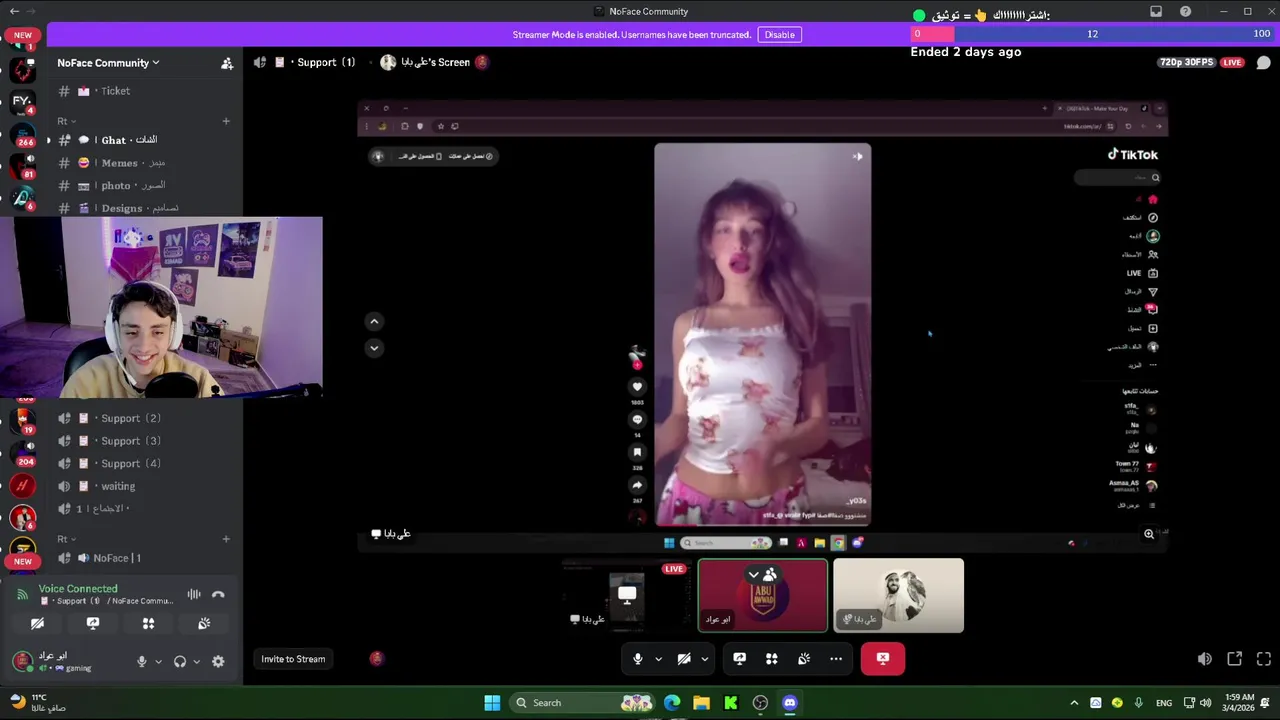1280x720 pixels.
Task: Open output device options arrow beside headphones
Action: coord(196,661)
